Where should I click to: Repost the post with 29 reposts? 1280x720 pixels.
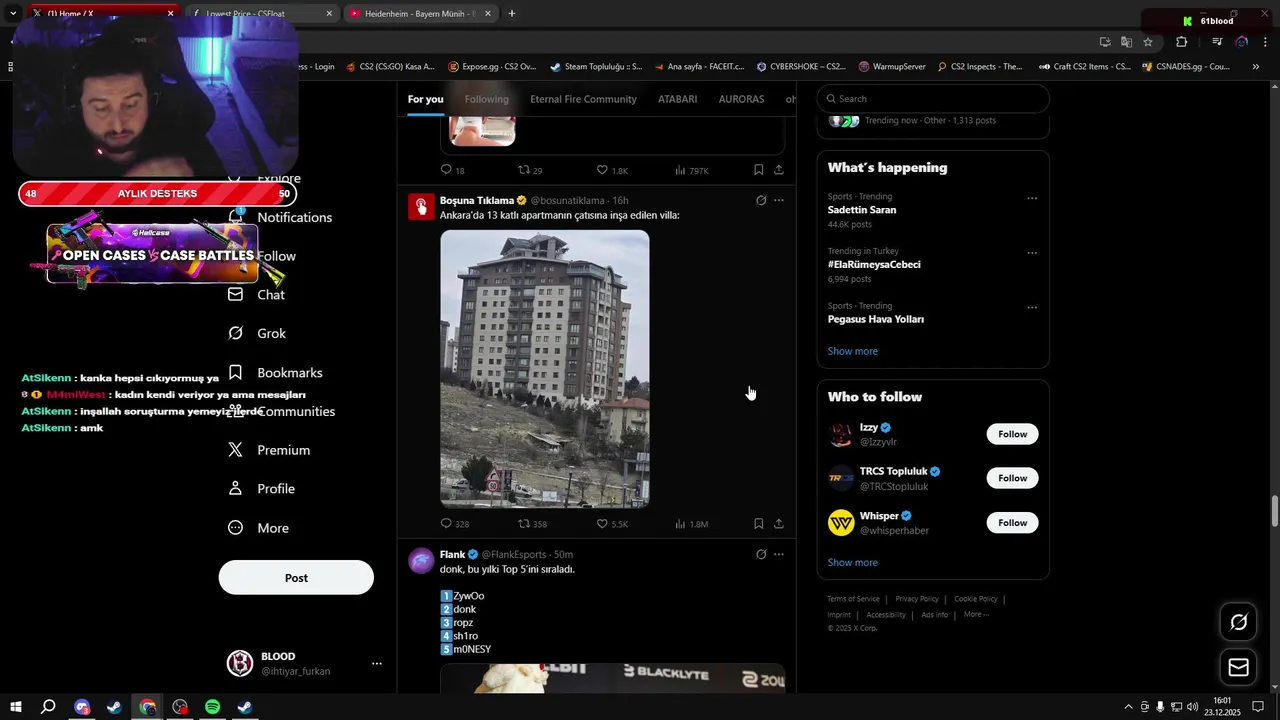click(530, 170)
